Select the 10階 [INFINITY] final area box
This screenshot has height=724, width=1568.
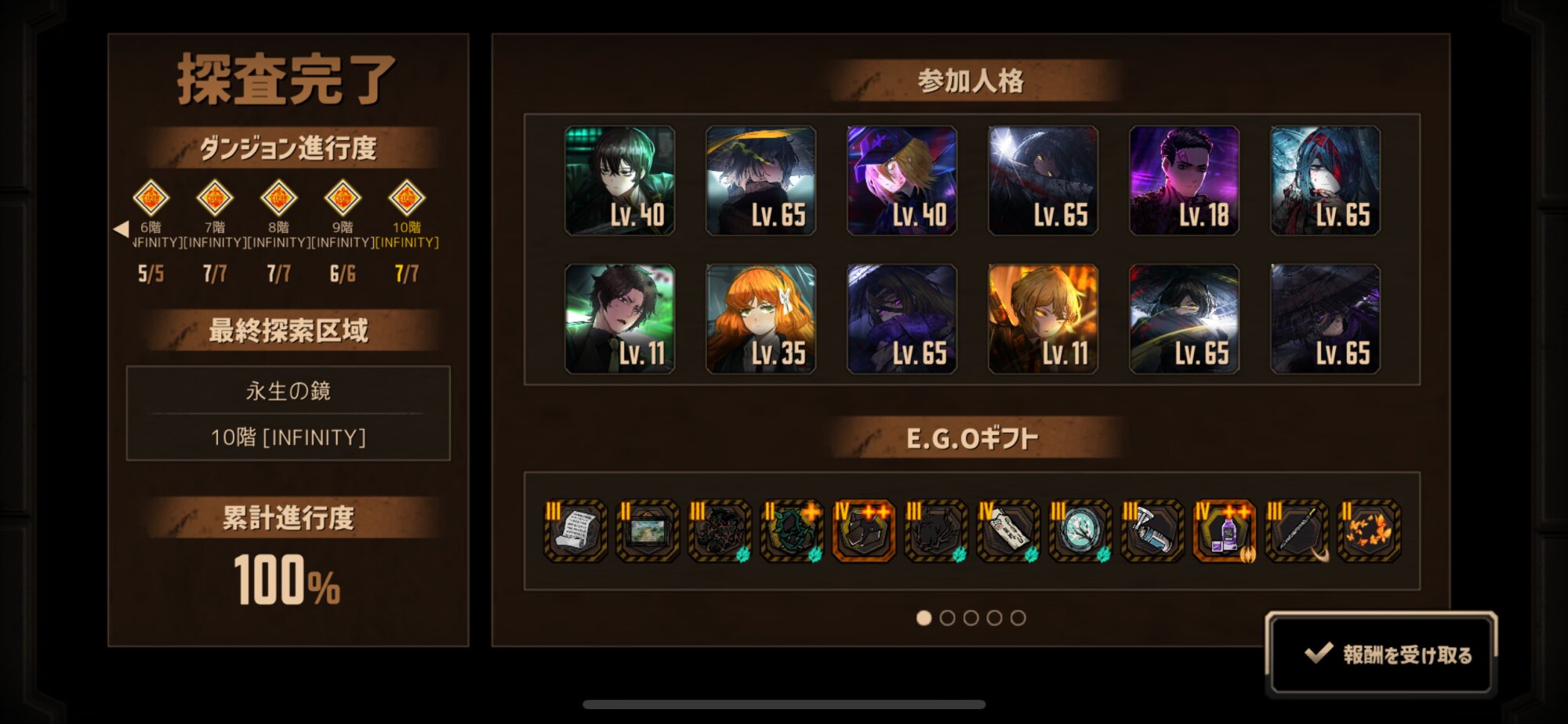point(289,436)
